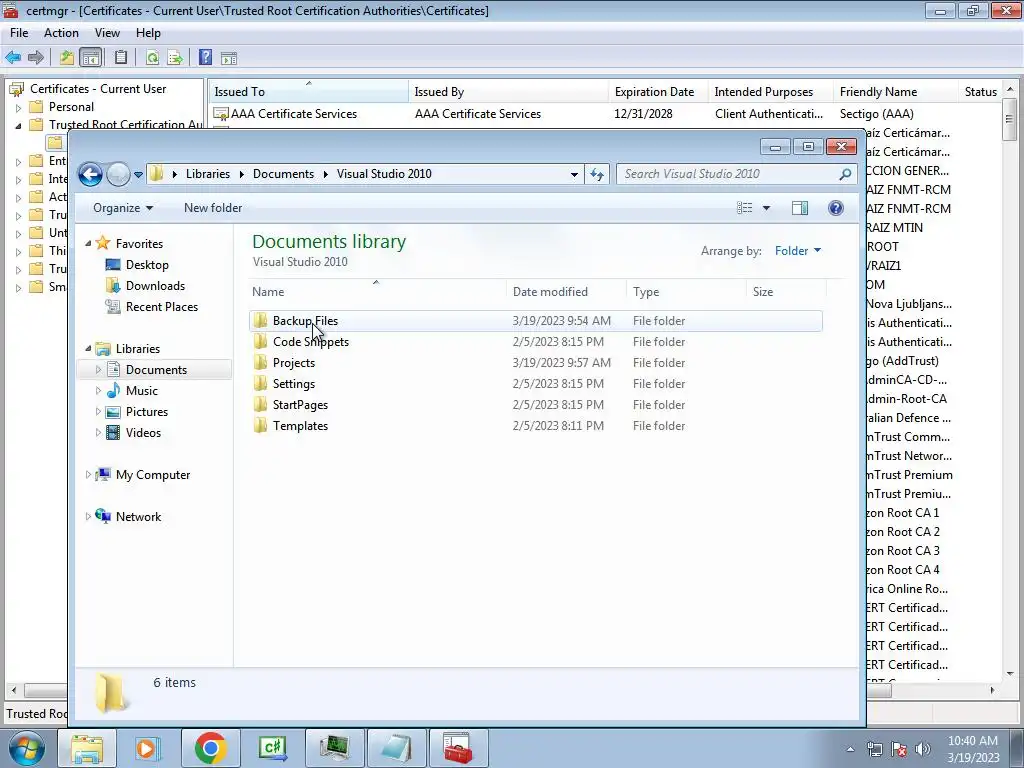Select the Pictures library
The image size is (1024, 768).
click(146, 412)
